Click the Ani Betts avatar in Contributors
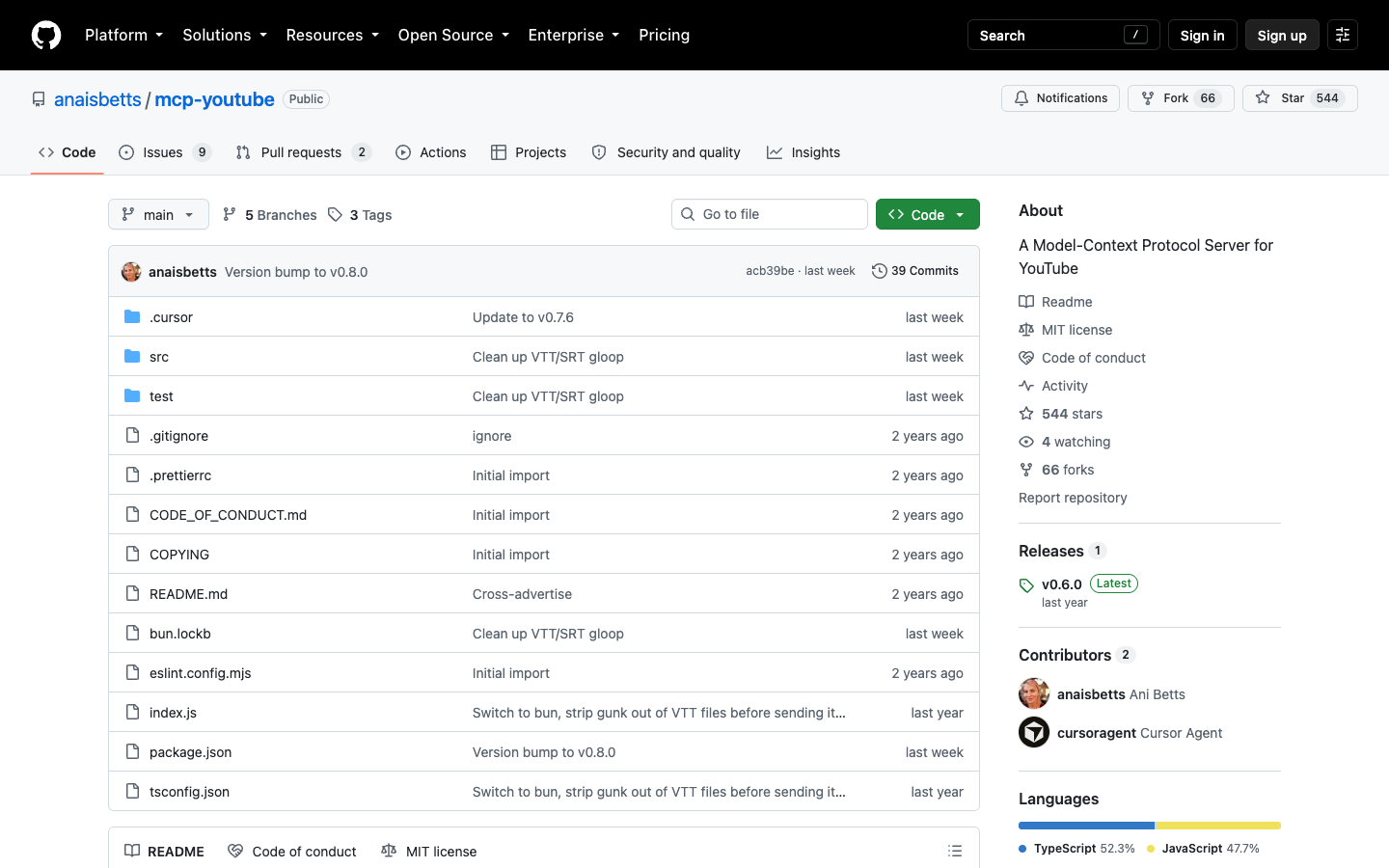This screenshot has height=868, width=1389. (x=1034, y=693)
